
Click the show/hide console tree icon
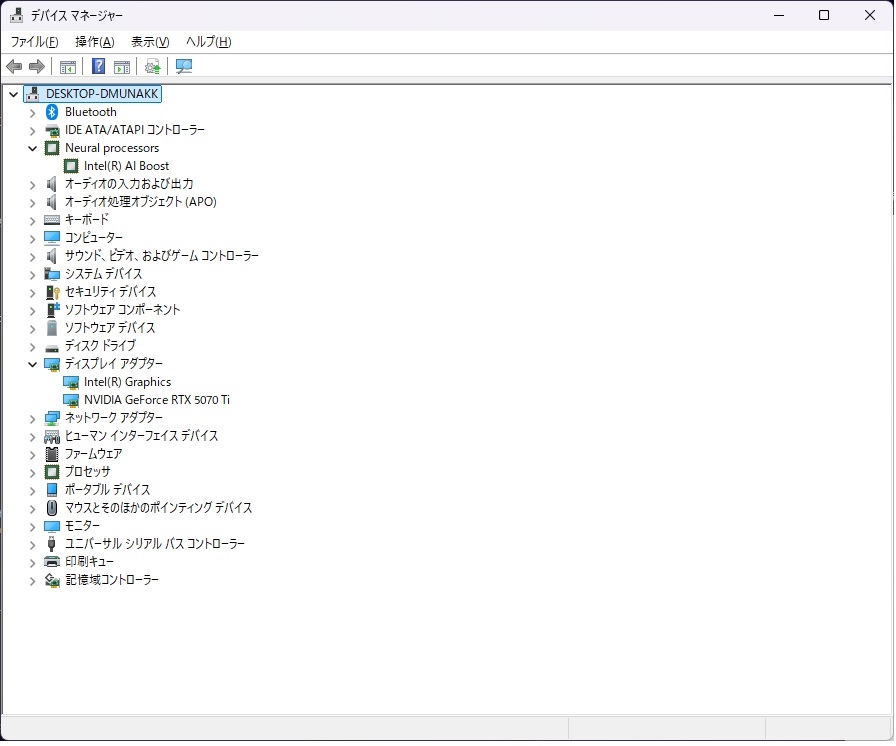67,67
